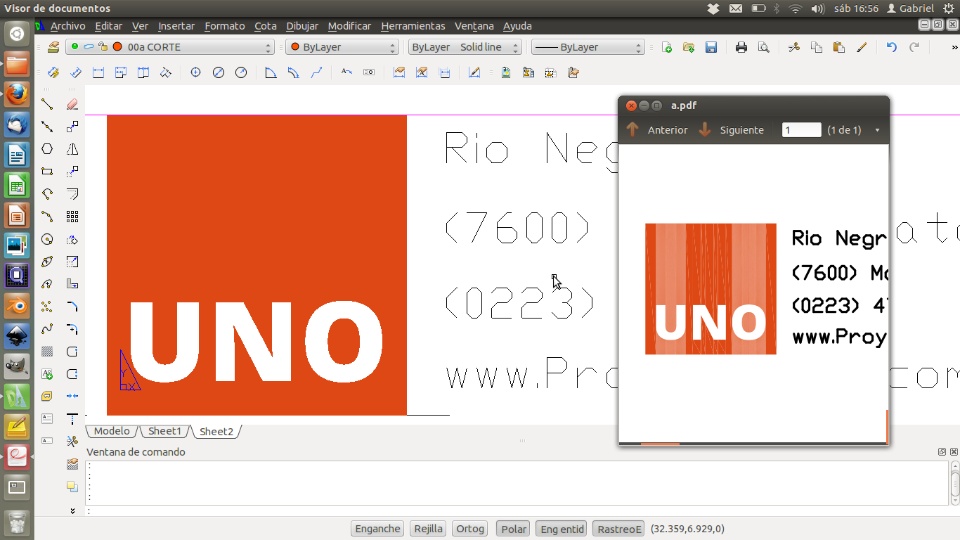Open page dropdown arrow in a.pdf viewer
Viewport: 960px width, 540px height.
[x=877, y=130]
